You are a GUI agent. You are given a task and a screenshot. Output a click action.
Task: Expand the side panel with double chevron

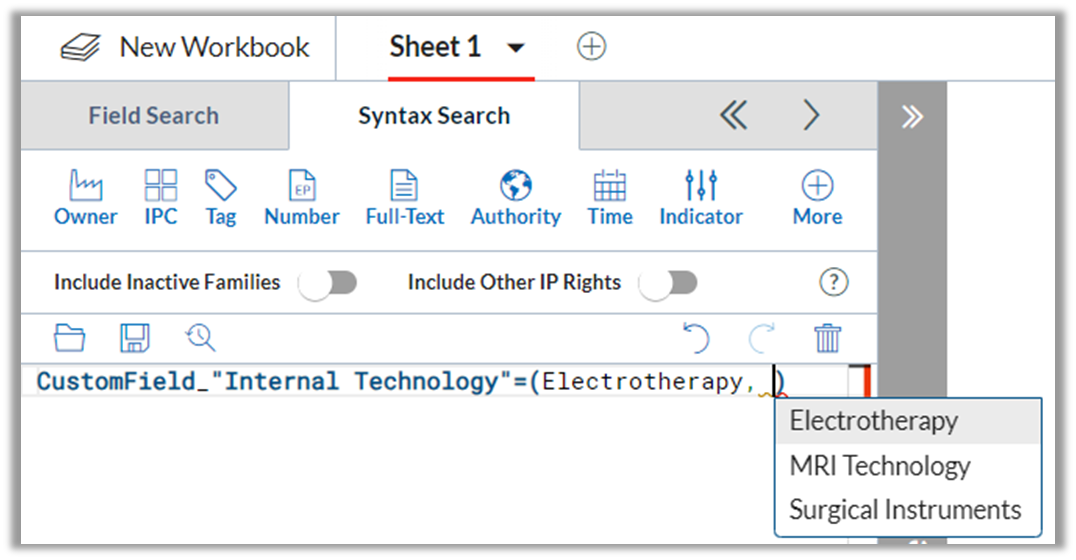coord(912,117)
